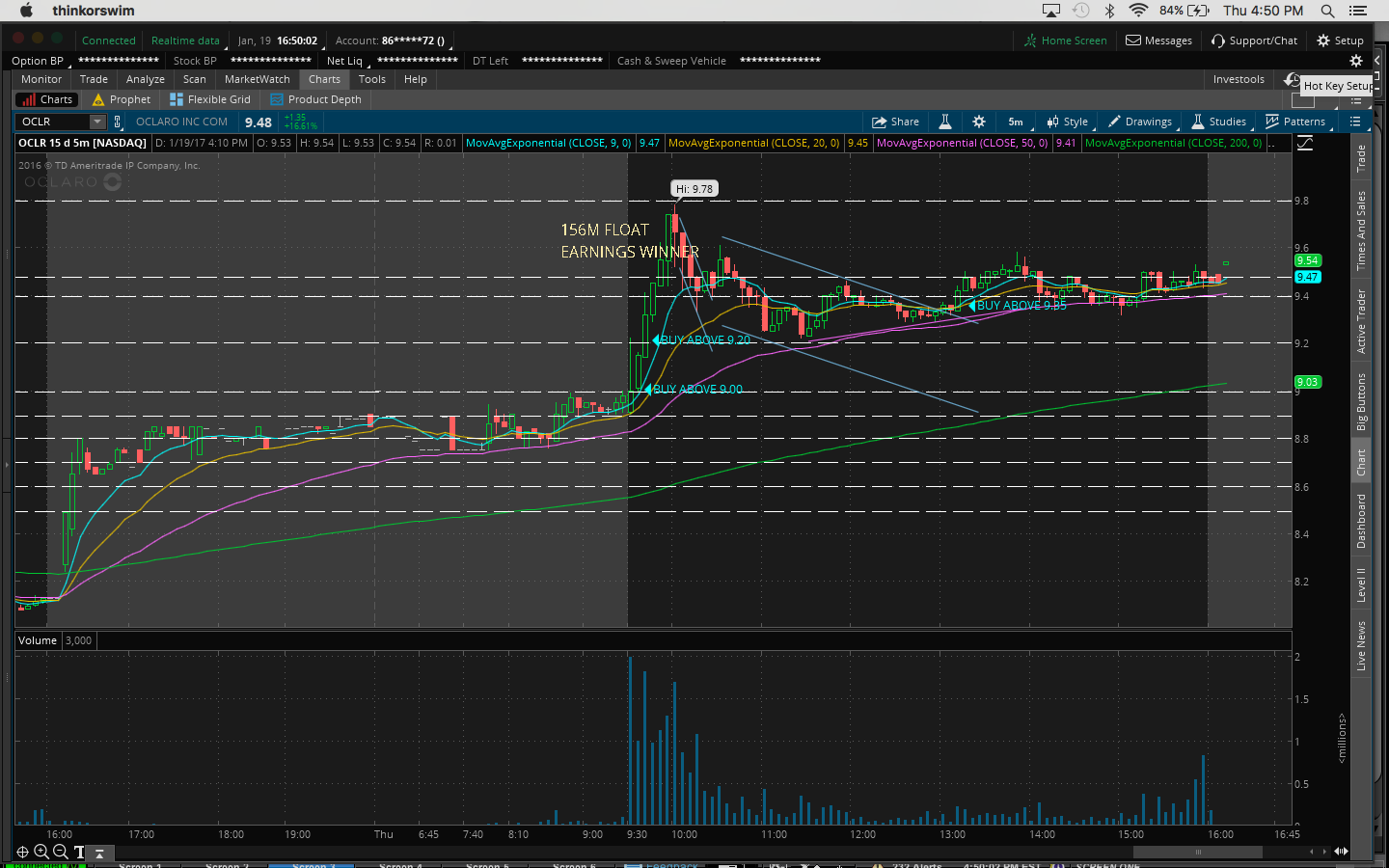This screenshot has width=1389, height=868.
Task: Open the Wi-Fi status menu
Action: (1138, 11)
